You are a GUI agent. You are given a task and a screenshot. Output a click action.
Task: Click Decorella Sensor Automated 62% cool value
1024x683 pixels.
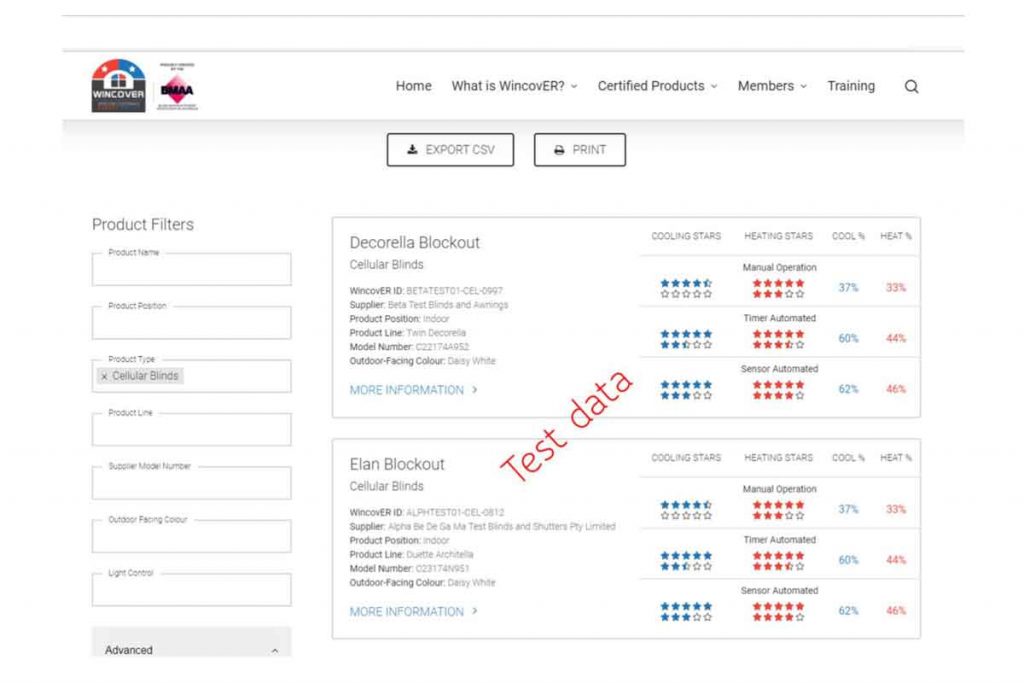[848, 389]
